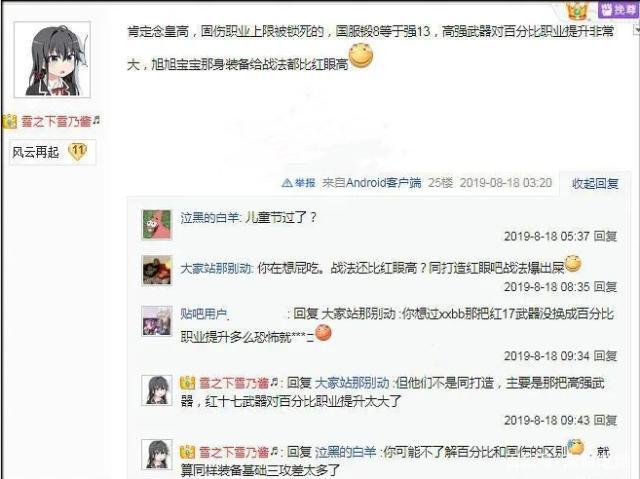Reply to the 09:43 comment
Viewport: 640px width, 479px height.
[605, 420]
